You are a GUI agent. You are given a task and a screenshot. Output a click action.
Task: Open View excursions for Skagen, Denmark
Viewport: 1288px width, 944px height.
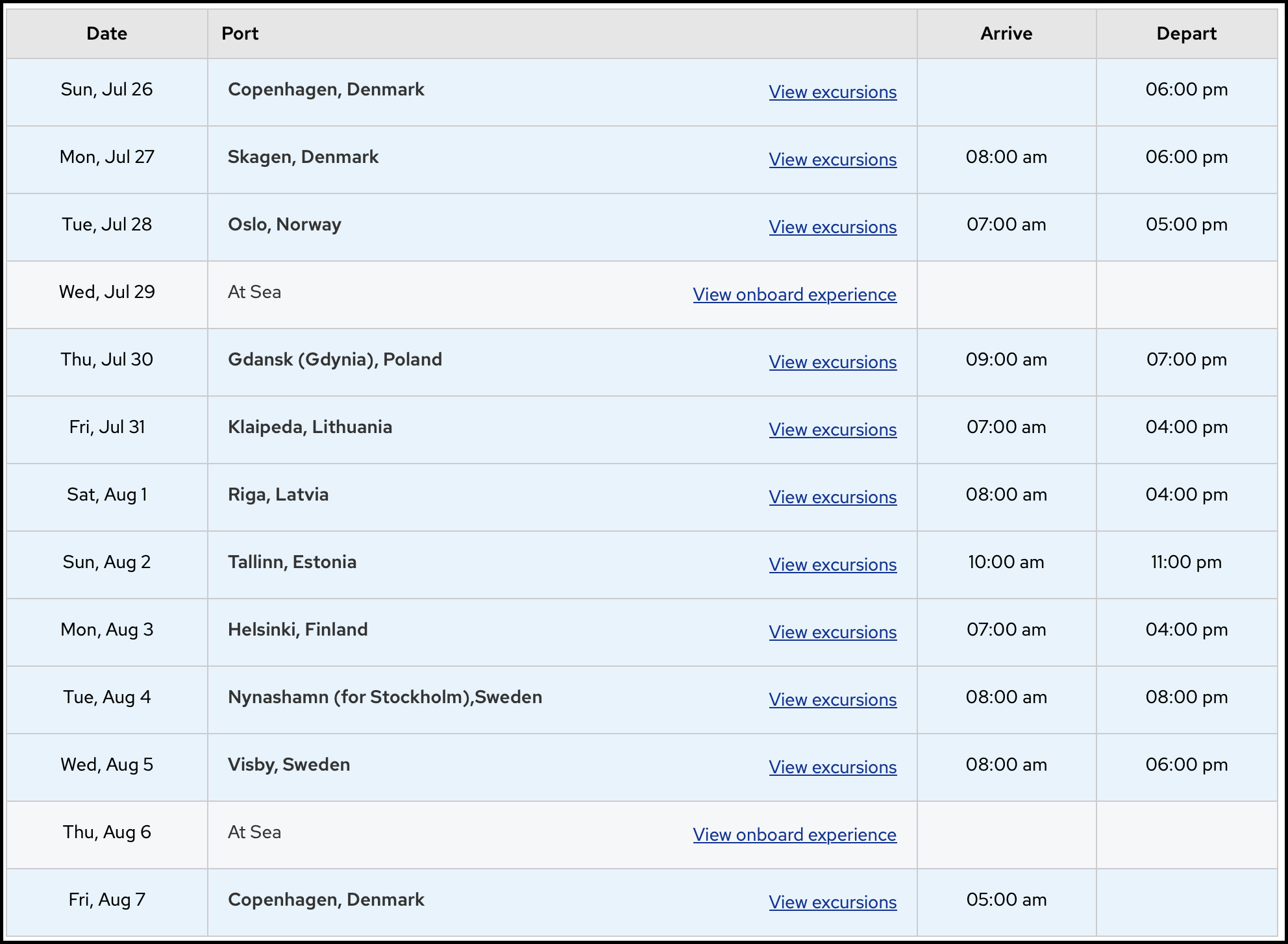point(832,160)
